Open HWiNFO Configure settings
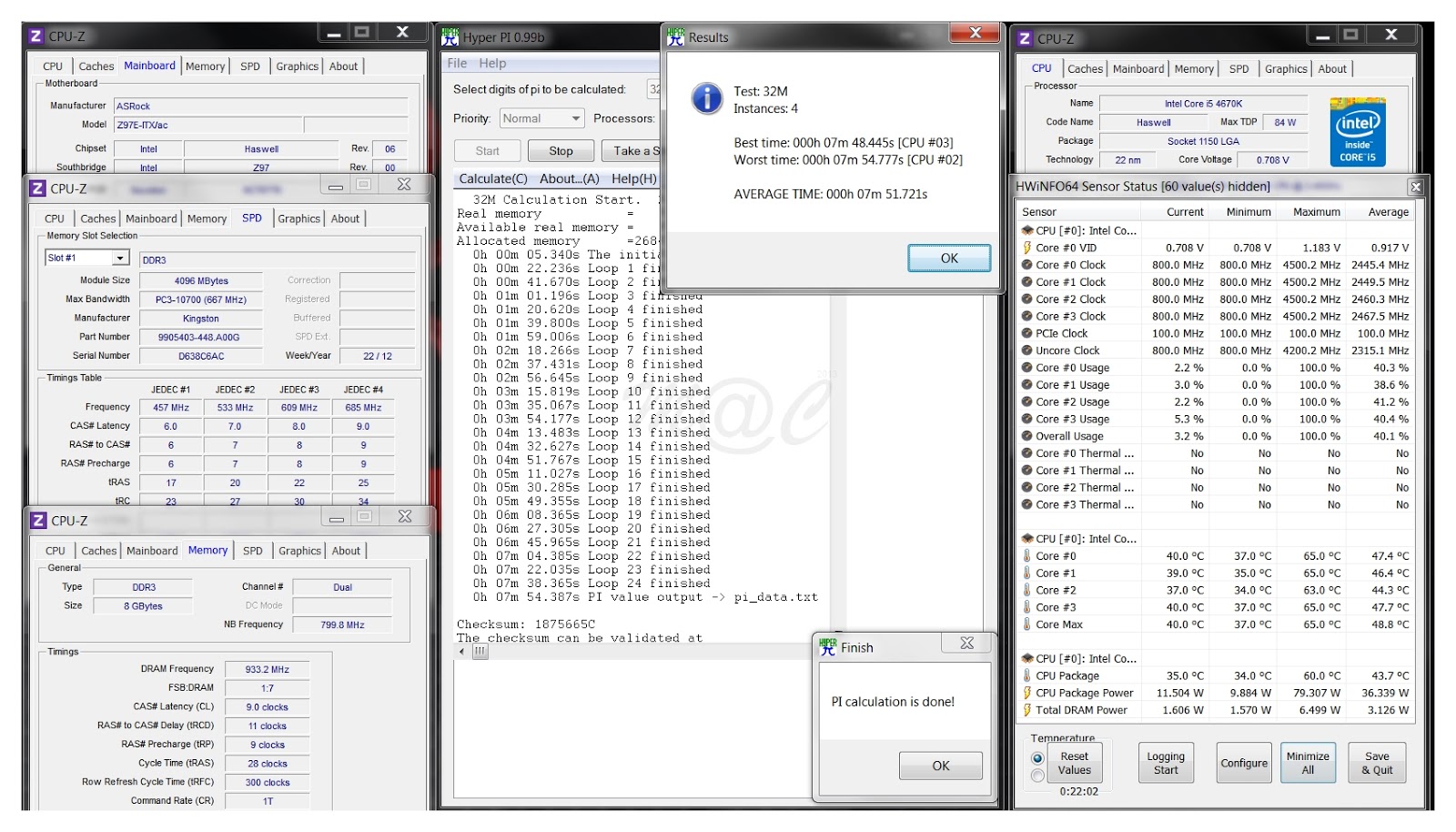Viewport: 1456px width, 832px height. 1244,763
